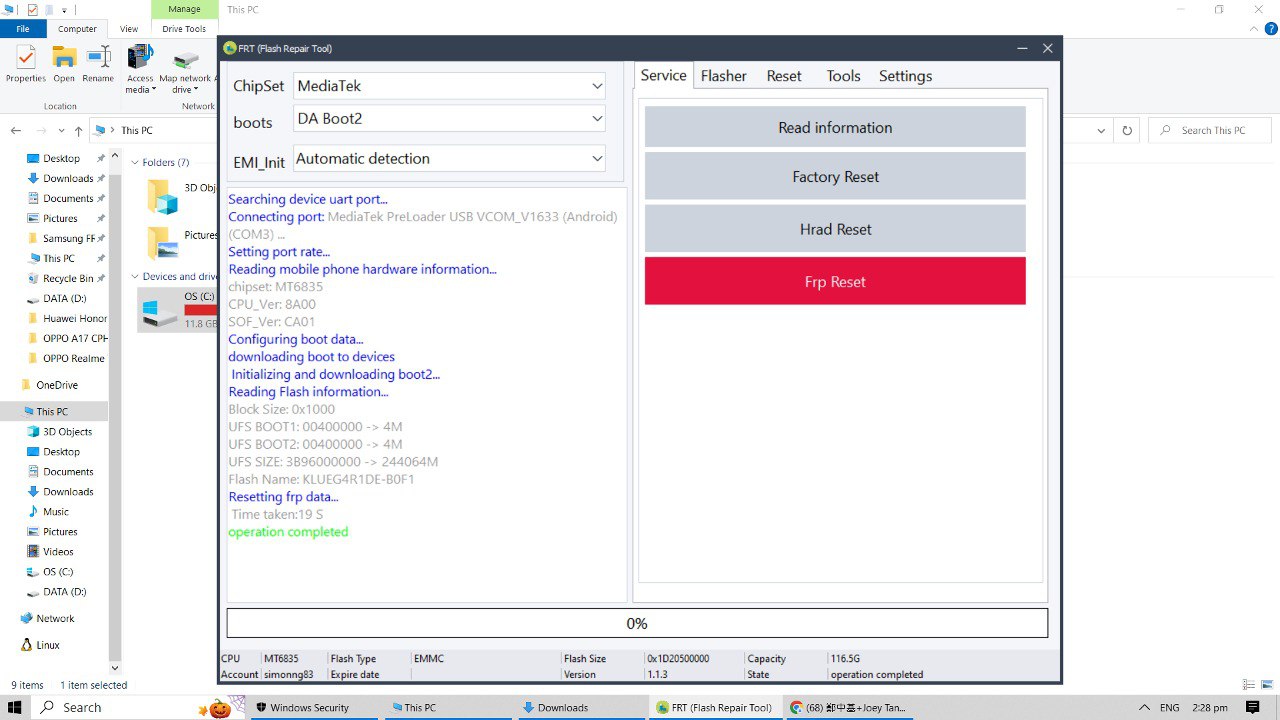Screen dimensions: 1280x720
Task: Open the Windows Start button
Action: pos(15,707)
